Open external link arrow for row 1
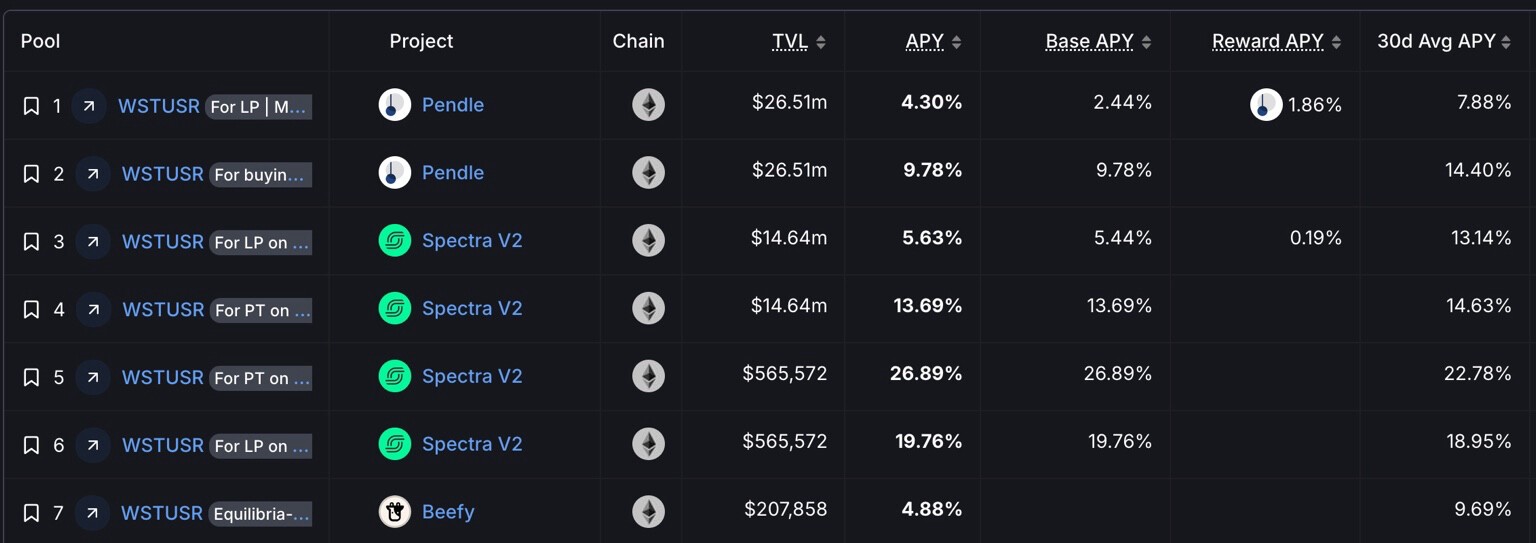The image size is (1536, 543). (88, 105)
